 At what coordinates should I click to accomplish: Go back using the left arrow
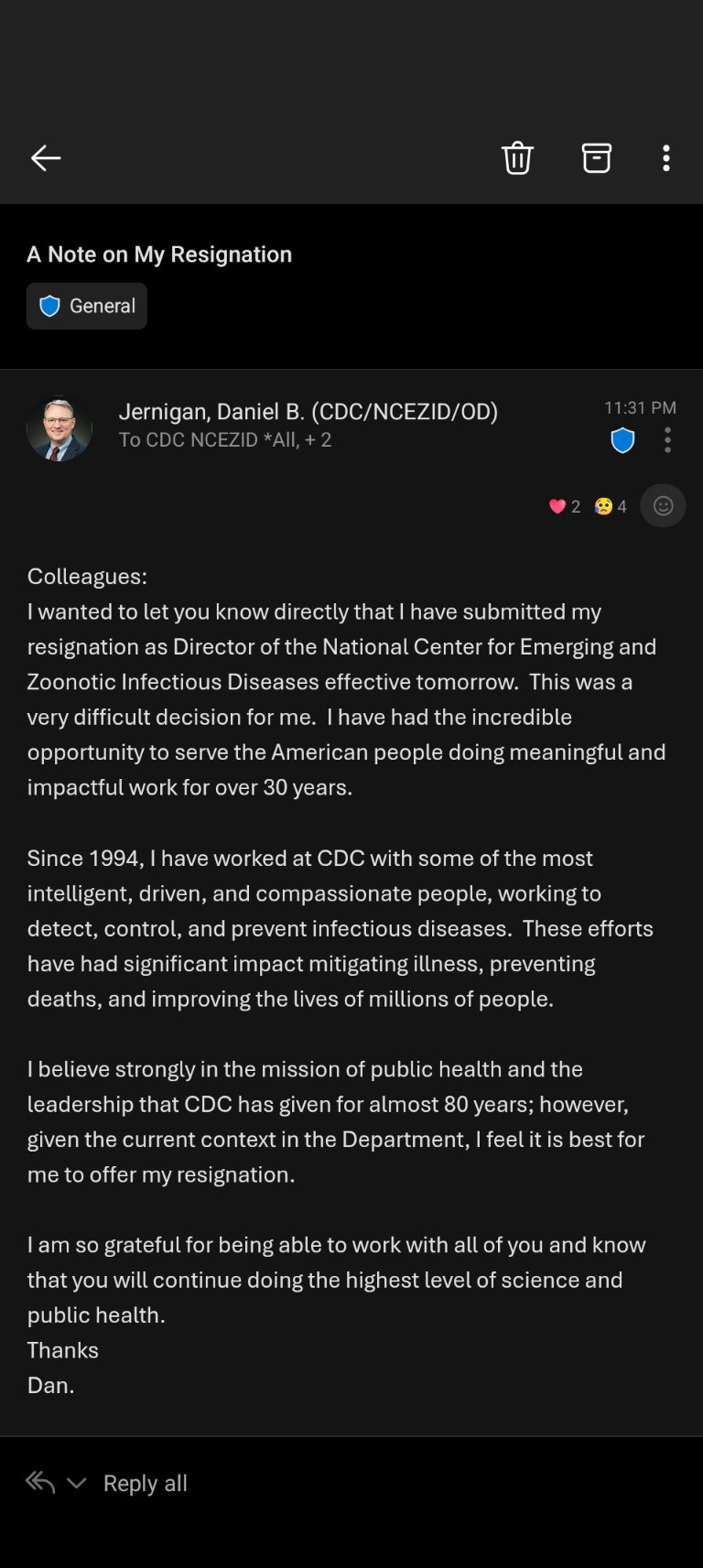(x=46, y=158)
